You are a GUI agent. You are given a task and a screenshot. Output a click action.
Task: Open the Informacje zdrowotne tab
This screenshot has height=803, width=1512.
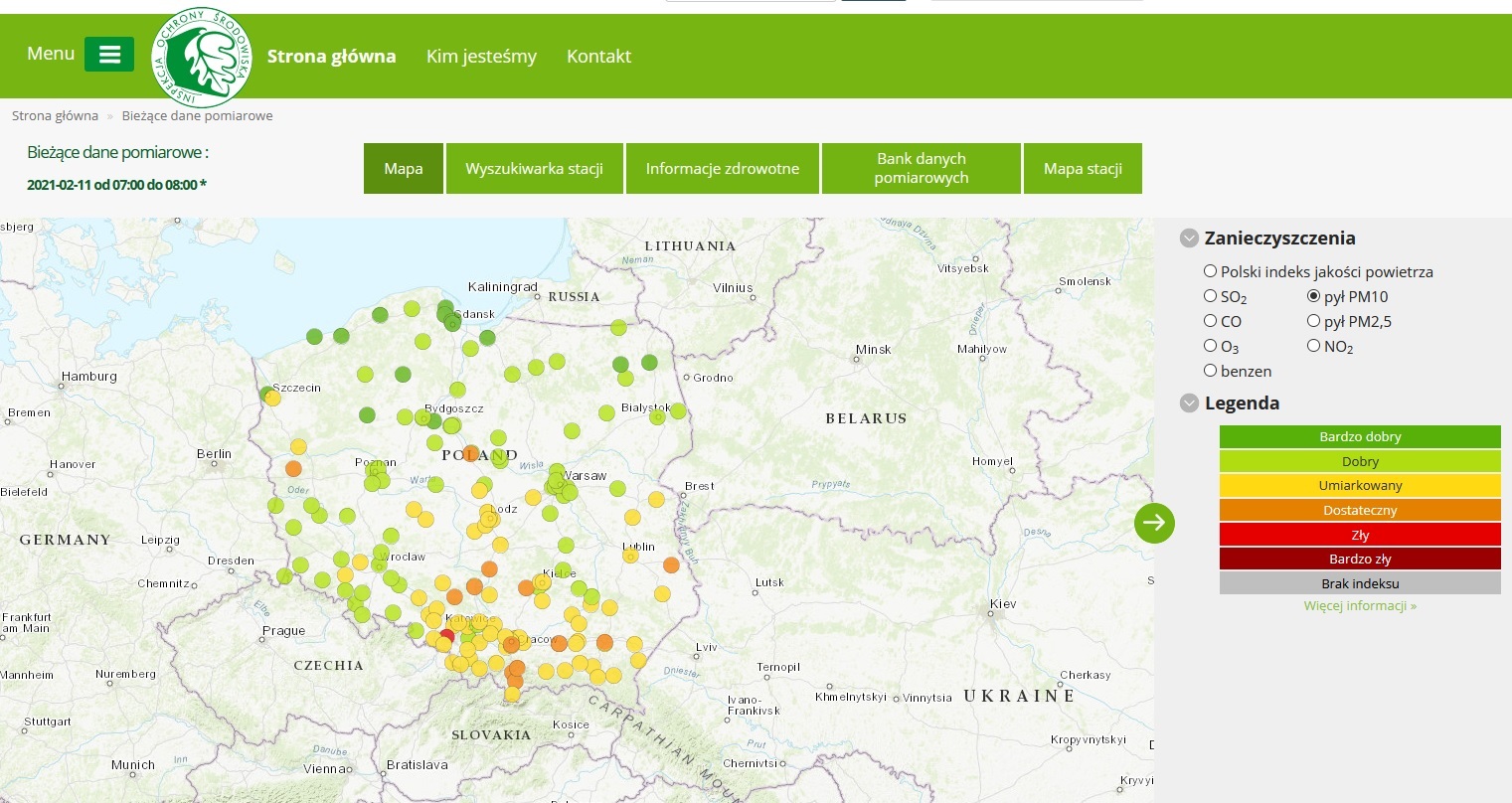(x=723, y=168)
